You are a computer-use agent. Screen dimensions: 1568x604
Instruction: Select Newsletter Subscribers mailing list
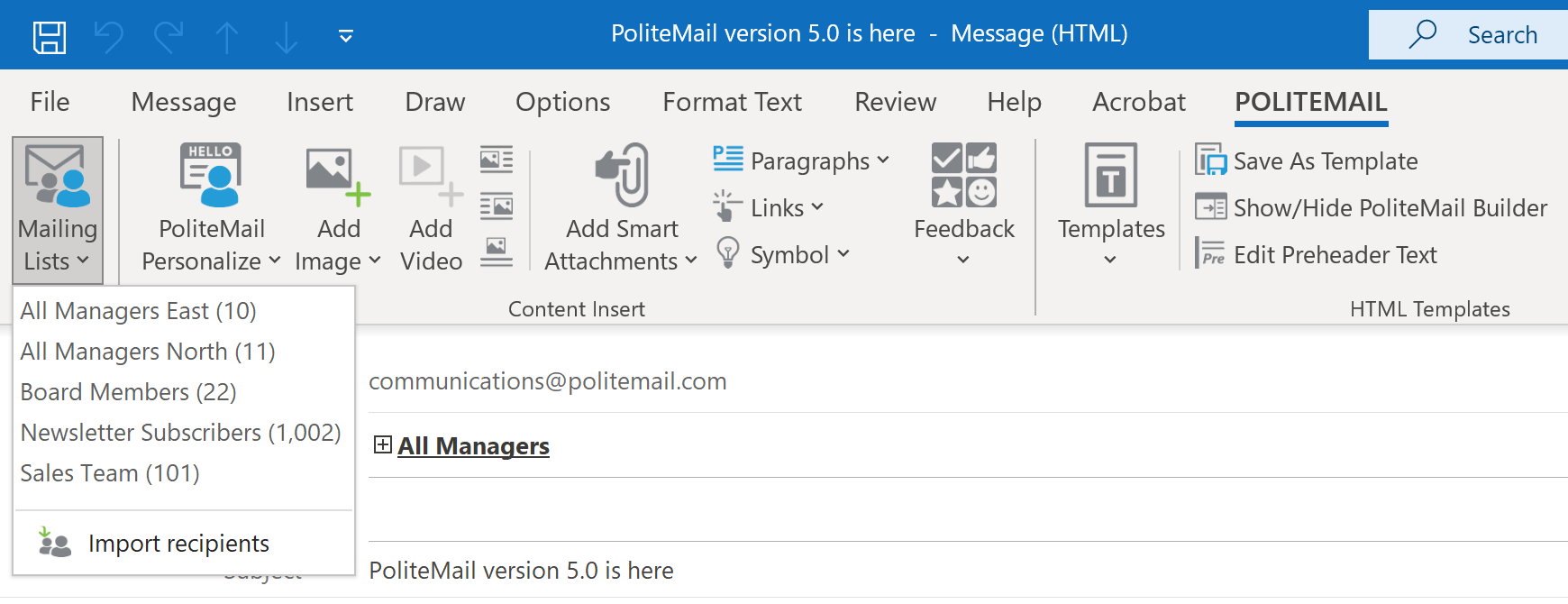tap(180, 433)
